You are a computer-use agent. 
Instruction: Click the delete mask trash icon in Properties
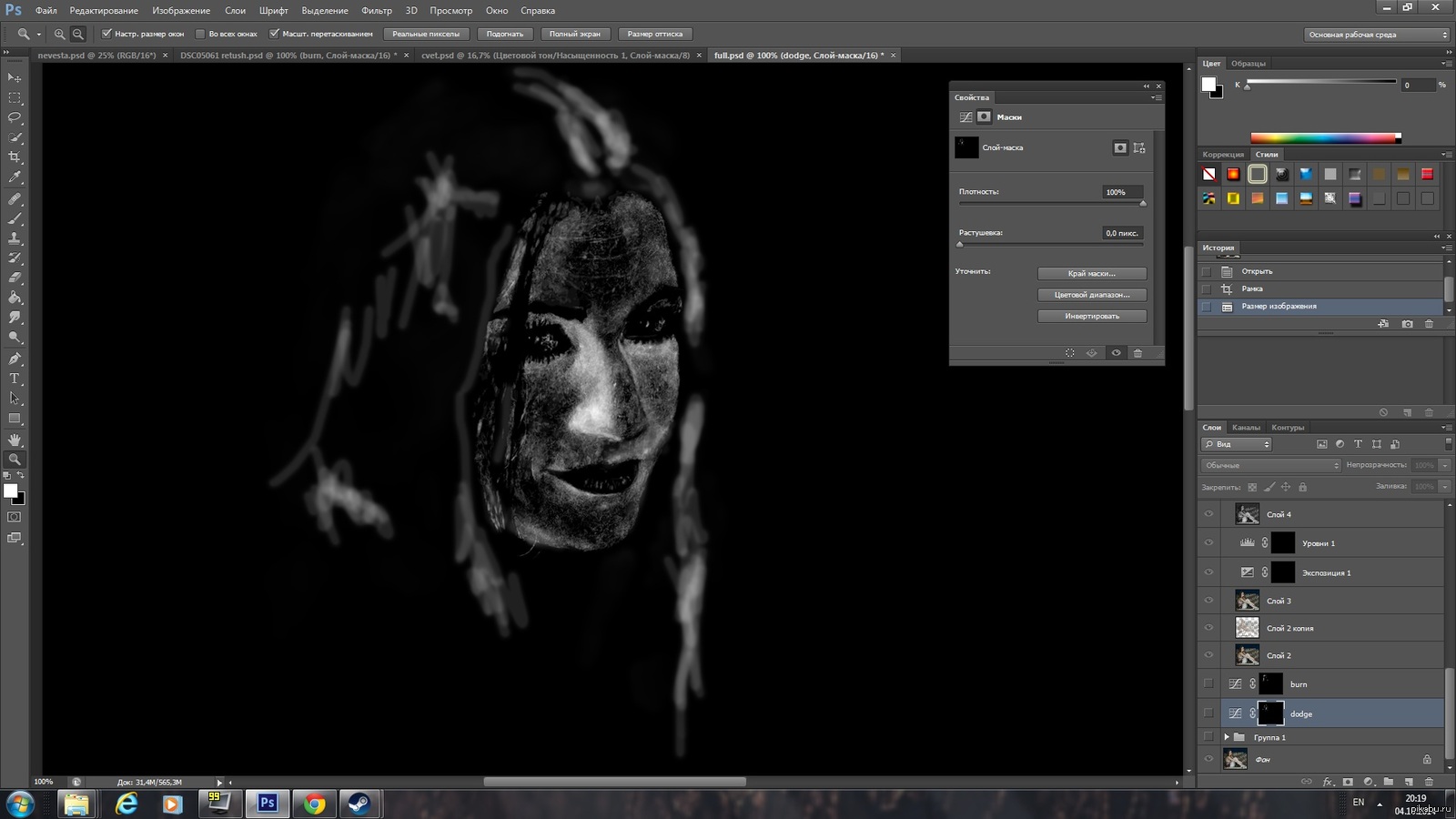[x=1137, y=353]
